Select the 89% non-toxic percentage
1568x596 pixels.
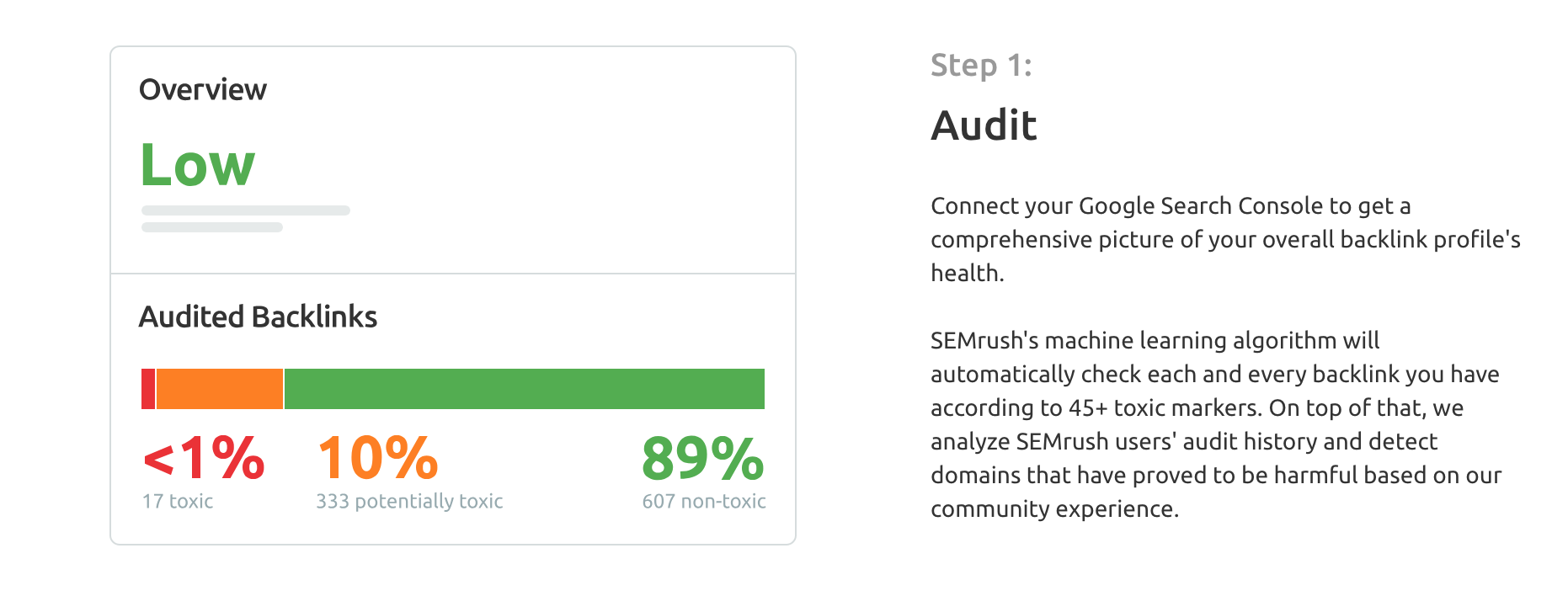[703, 458]
